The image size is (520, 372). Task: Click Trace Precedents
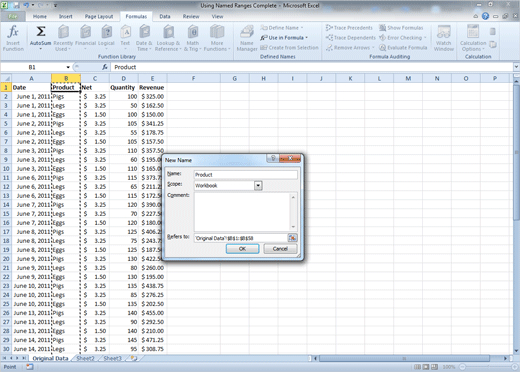[349, 28]
